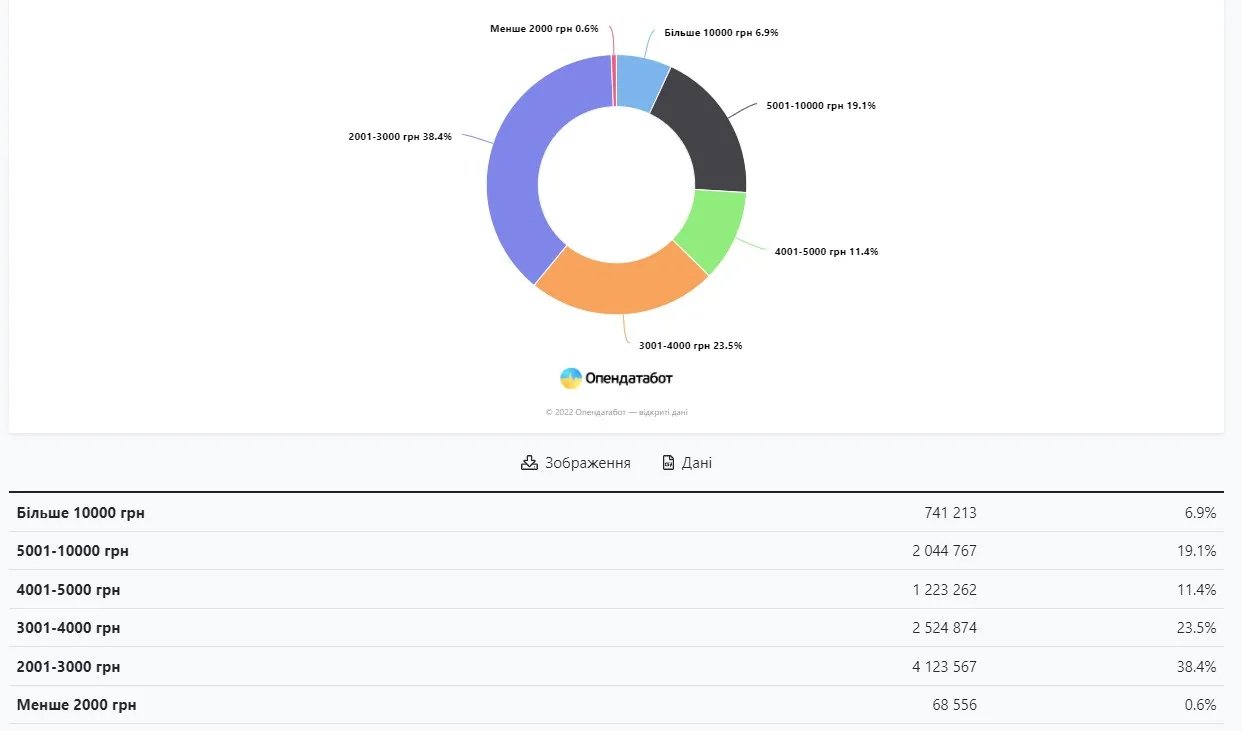This screenshot has width=1242, height=731.
Task: Click the chart label Менше 2000 грн 0.6%
Action: pos(544,29)
